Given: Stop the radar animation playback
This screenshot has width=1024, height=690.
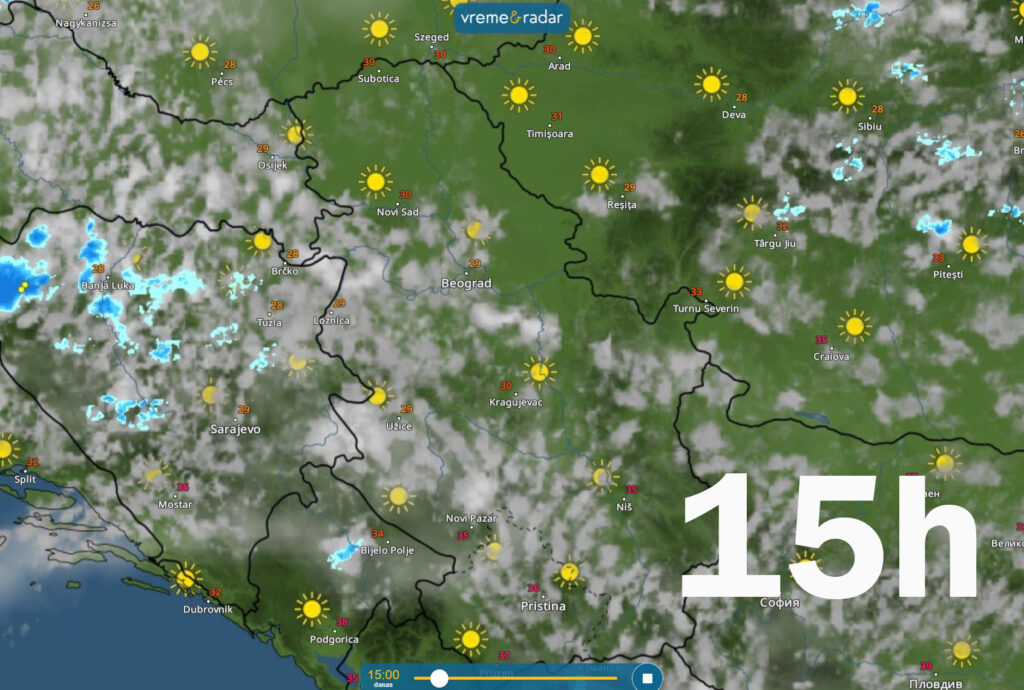Looking at the screenshot, I should click(x=647, y=678).
